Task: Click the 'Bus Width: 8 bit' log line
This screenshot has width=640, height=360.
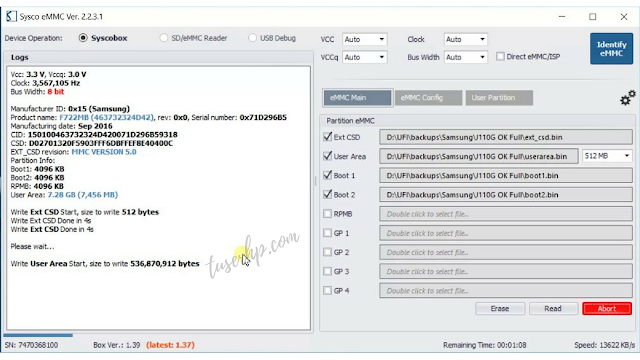Action: click(x=37, y=91)
